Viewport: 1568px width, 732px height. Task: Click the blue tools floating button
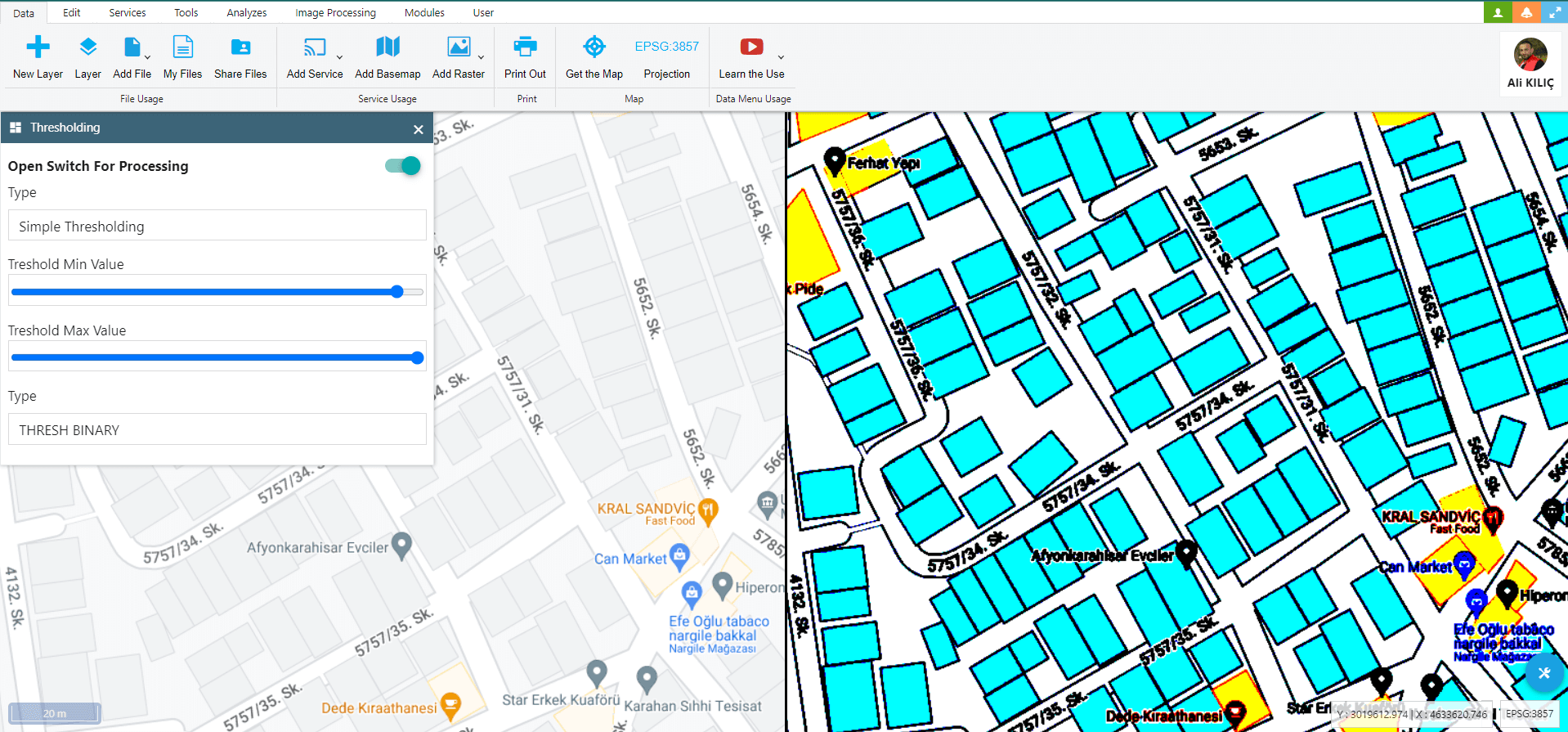tap(1544, 673)
